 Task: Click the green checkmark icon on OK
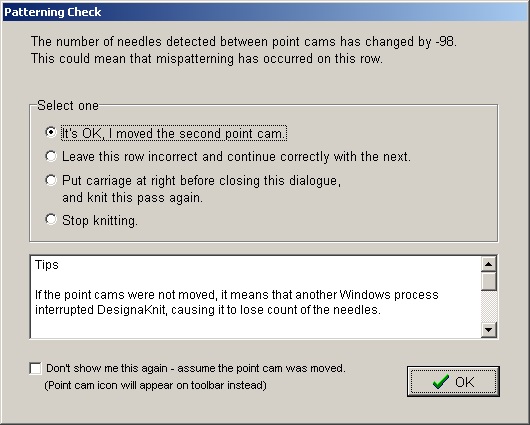(441, 382)
